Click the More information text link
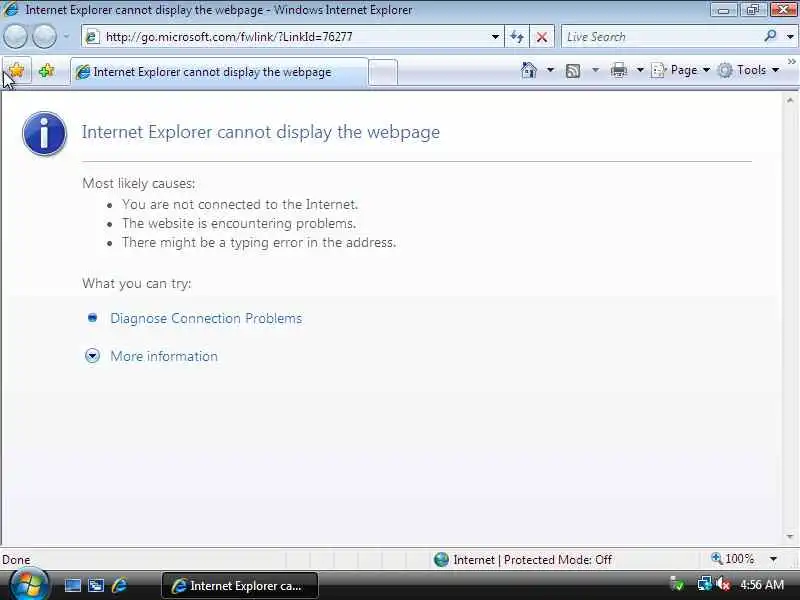The image size is (800, 600). (164, 356)
